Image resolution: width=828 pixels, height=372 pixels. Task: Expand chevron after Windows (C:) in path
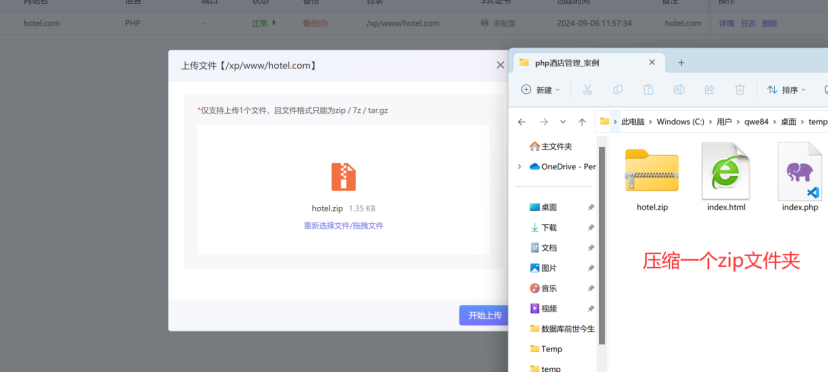[x=710, y=122]
